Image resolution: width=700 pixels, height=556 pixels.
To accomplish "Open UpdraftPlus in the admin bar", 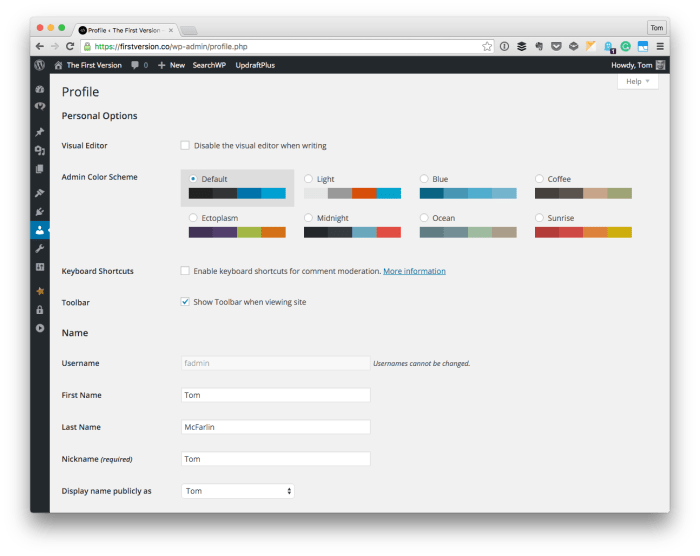I will pos(255,65).
